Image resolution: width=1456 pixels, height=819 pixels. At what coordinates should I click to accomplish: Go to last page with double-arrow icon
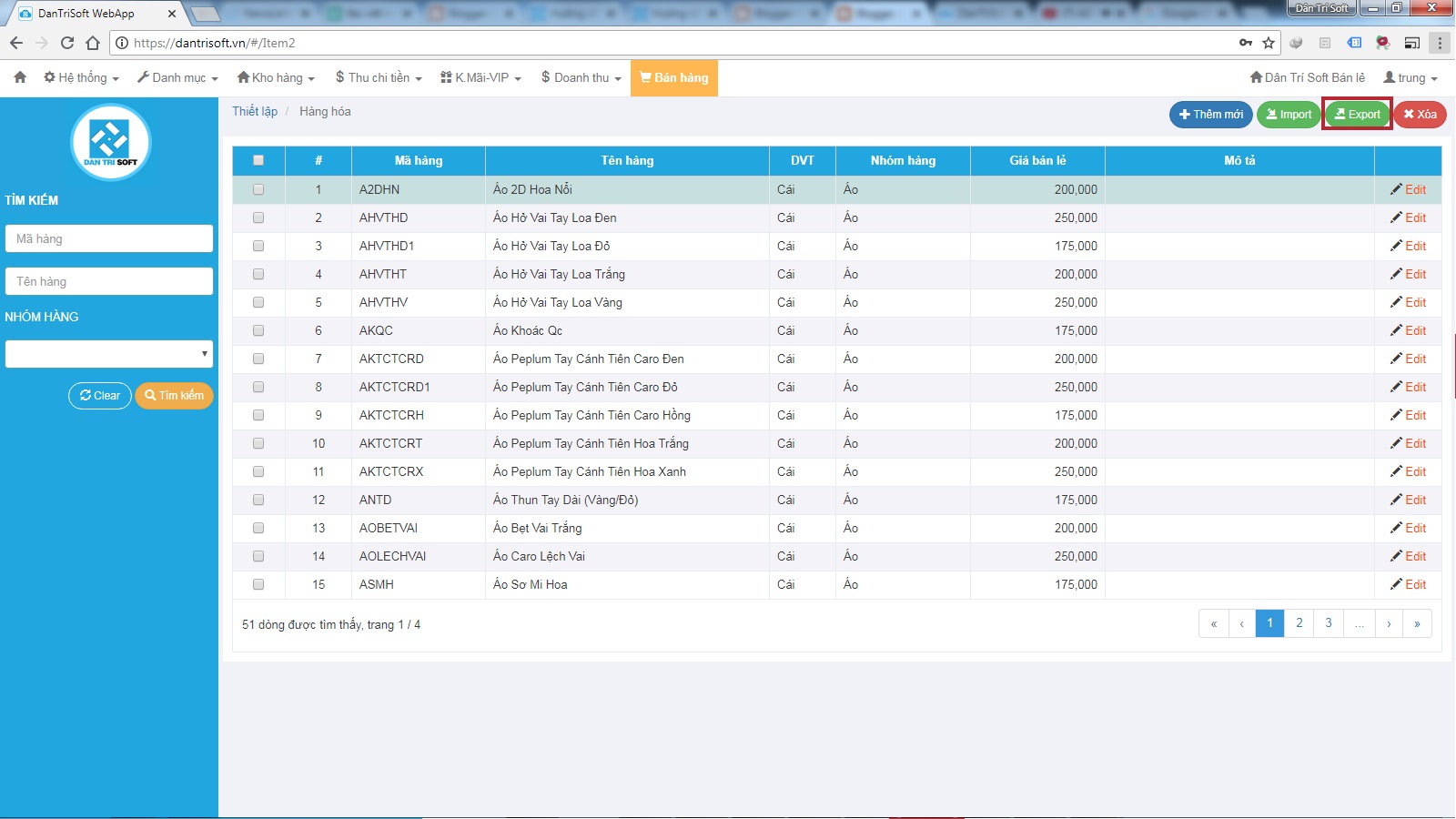tap(1417, 623)
